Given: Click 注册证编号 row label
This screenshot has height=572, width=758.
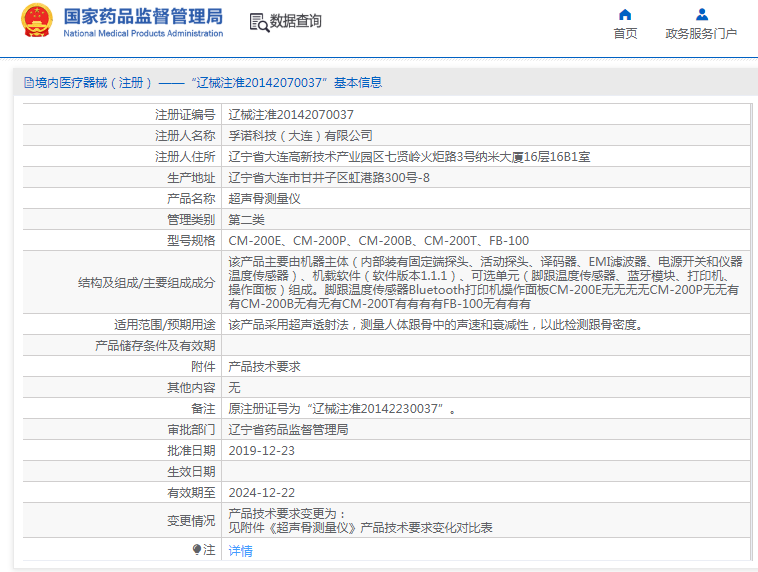Looking at the screenshot, I should pyautogui.click(x=185, y=115).
